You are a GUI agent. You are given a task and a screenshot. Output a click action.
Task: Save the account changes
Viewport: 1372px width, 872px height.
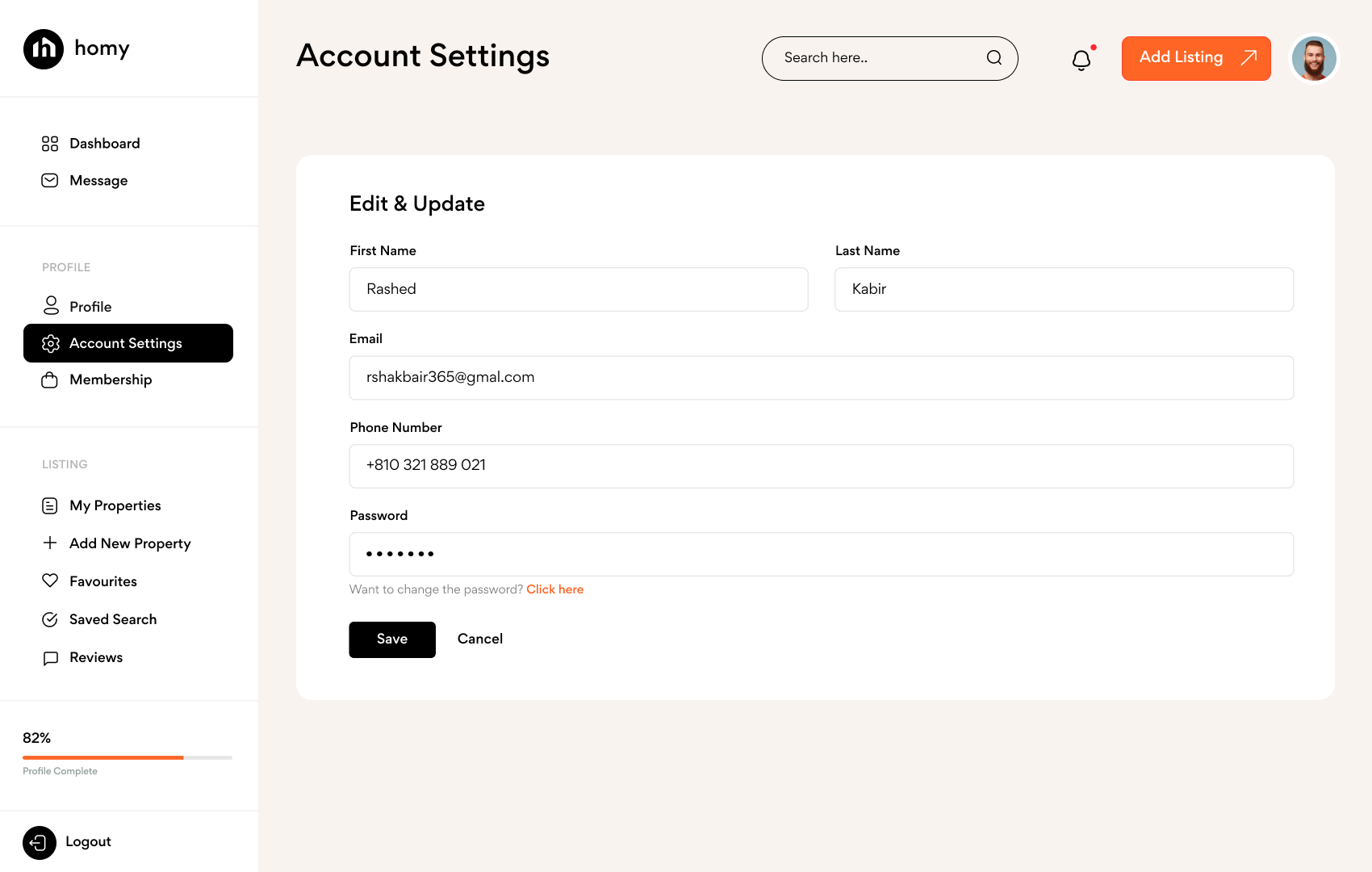coord(392,639)
